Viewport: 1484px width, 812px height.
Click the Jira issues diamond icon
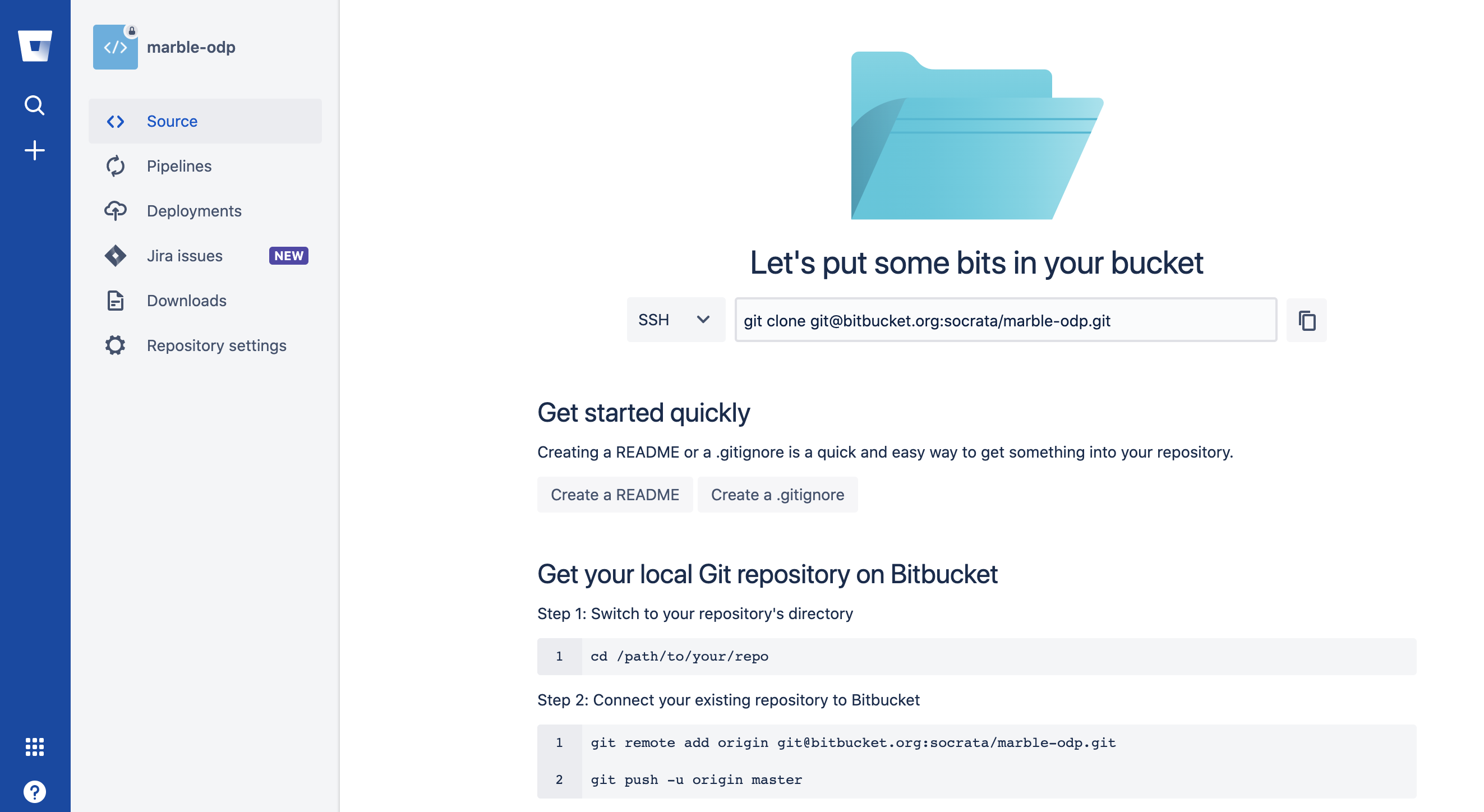click(x=115, y=256)
